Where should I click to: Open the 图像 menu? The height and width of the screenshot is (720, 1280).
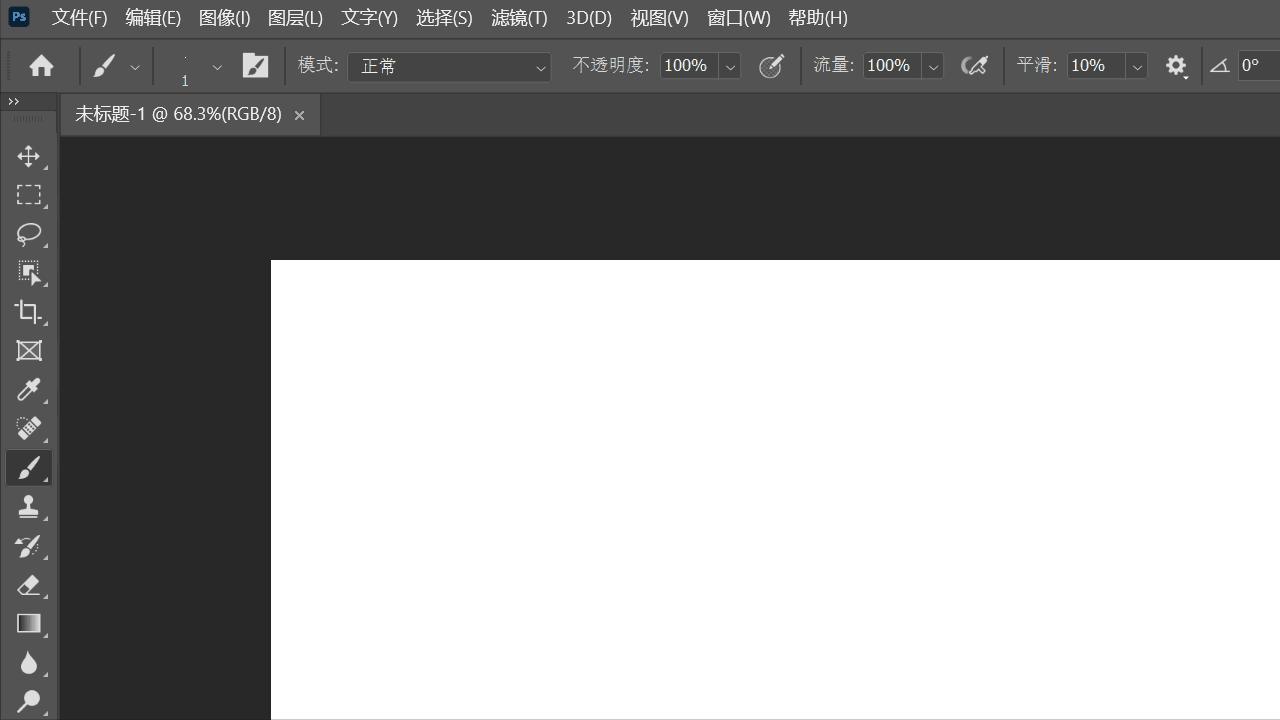224,17
